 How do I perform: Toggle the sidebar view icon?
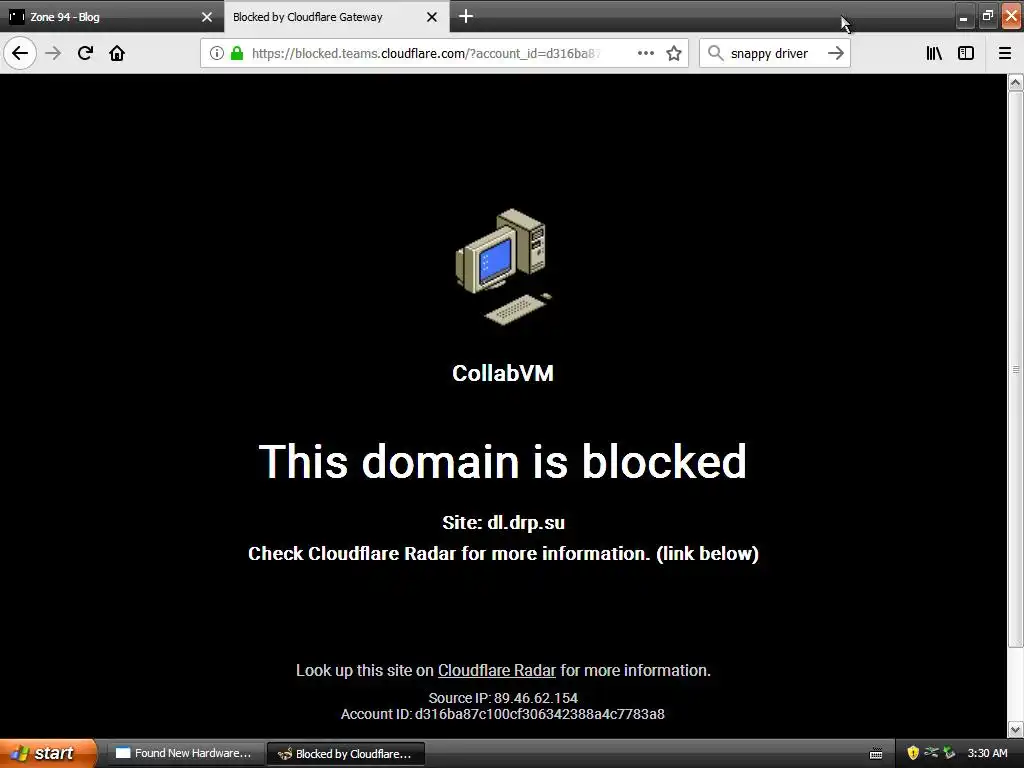(966, 53)
